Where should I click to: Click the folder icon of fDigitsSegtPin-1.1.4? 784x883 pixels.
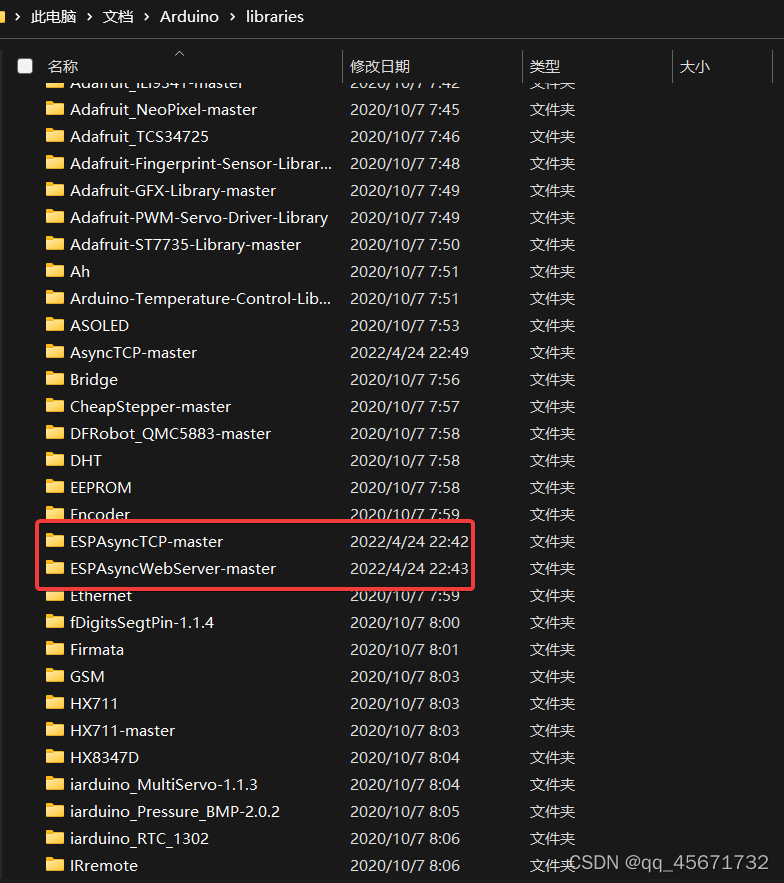[55, 622]
